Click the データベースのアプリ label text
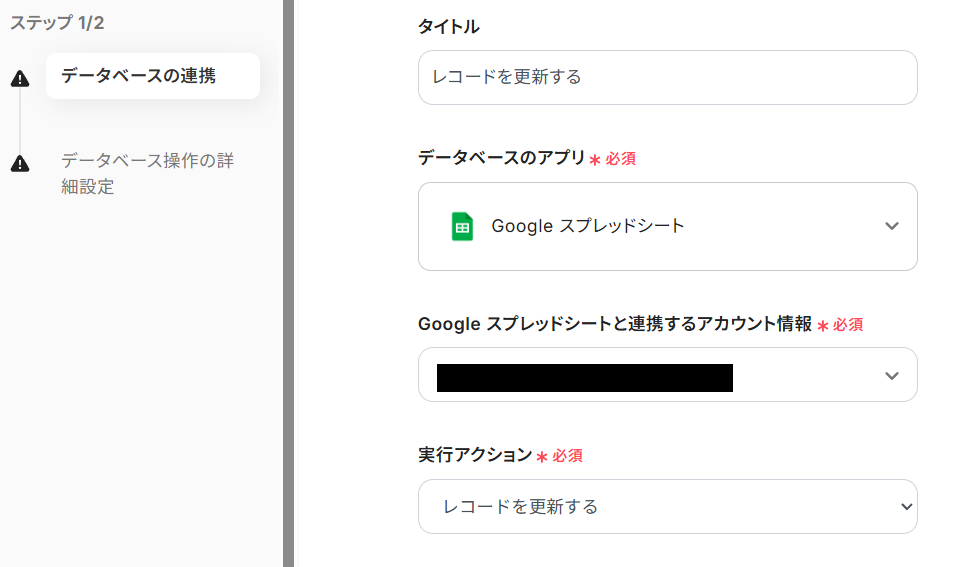 coord(501,158)
